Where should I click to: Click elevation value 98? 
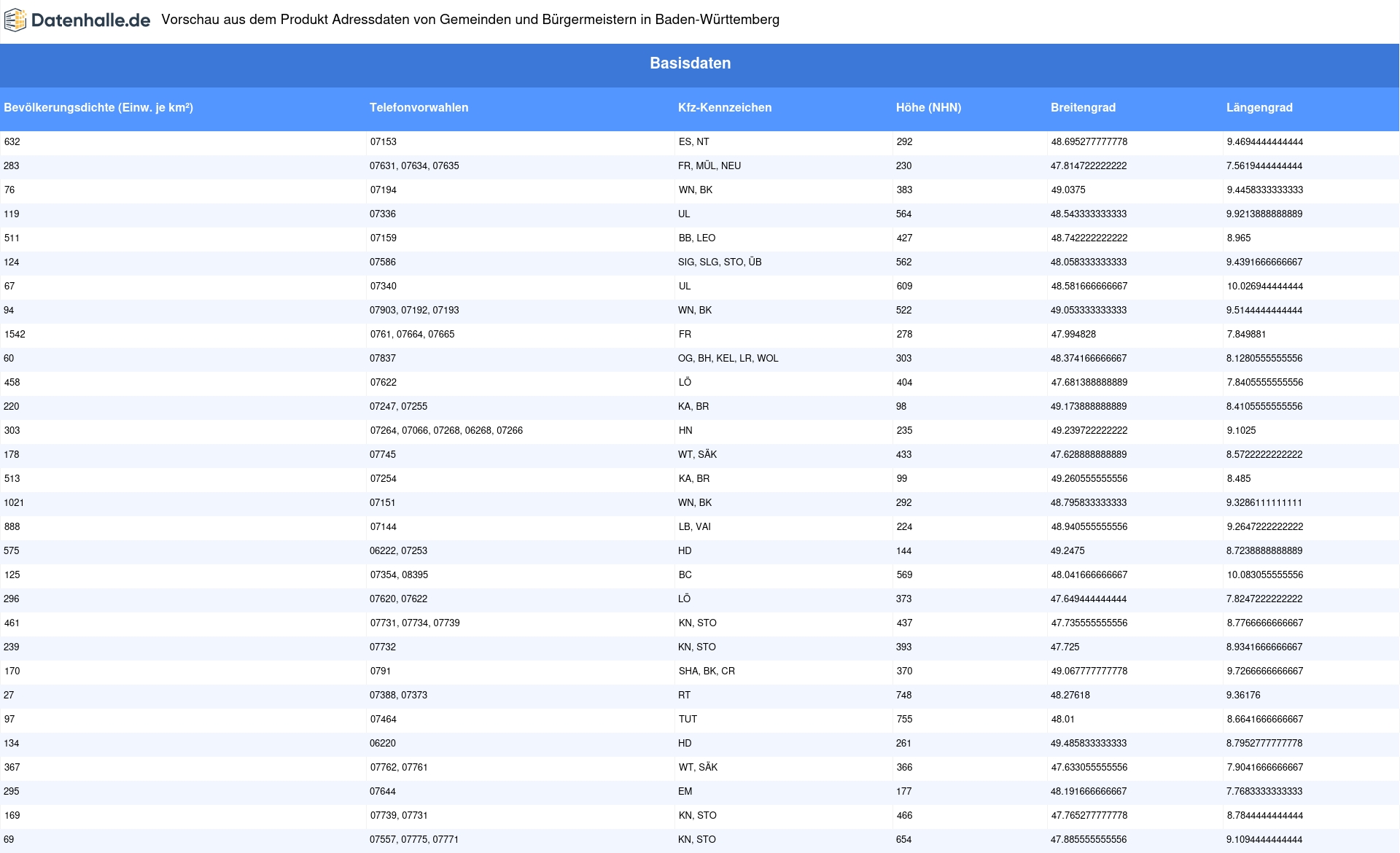pyautogui.click(x=901, y=407)
